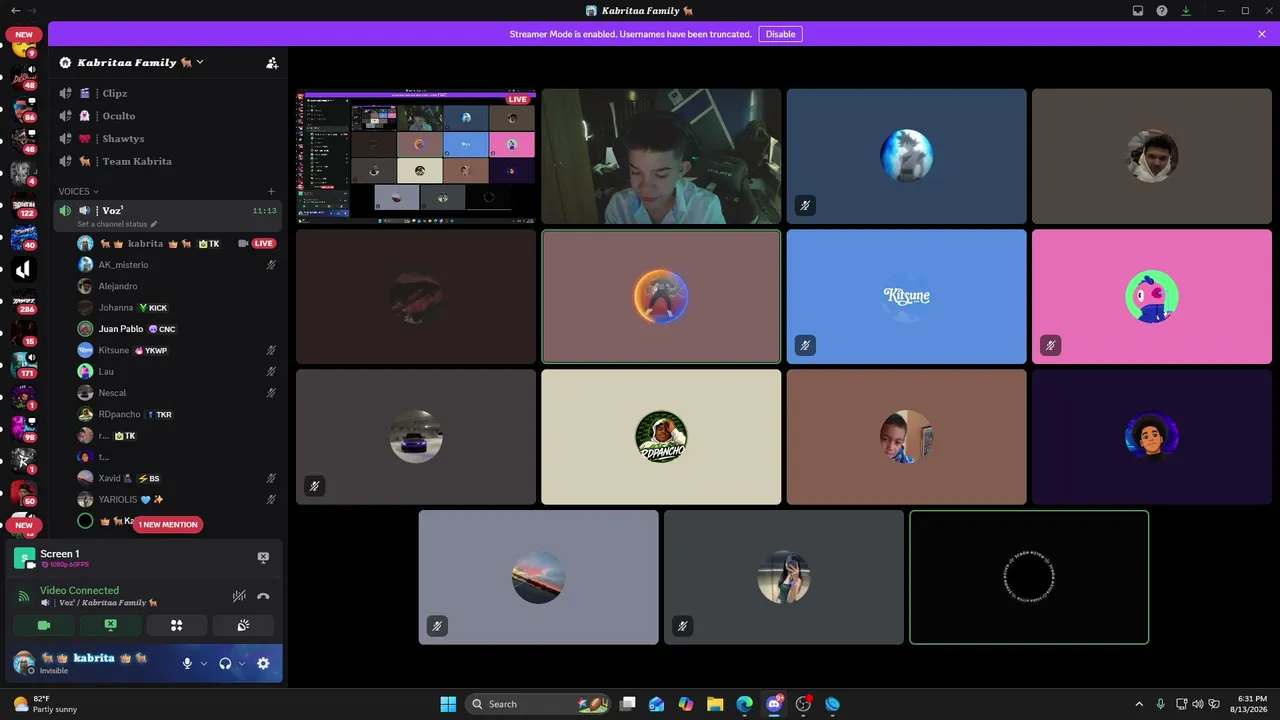Image resolution: width=1280 pixels, height=720 pixels.
Task: Open Microsoft Edge from the taskbar
Action: (744, 704)
